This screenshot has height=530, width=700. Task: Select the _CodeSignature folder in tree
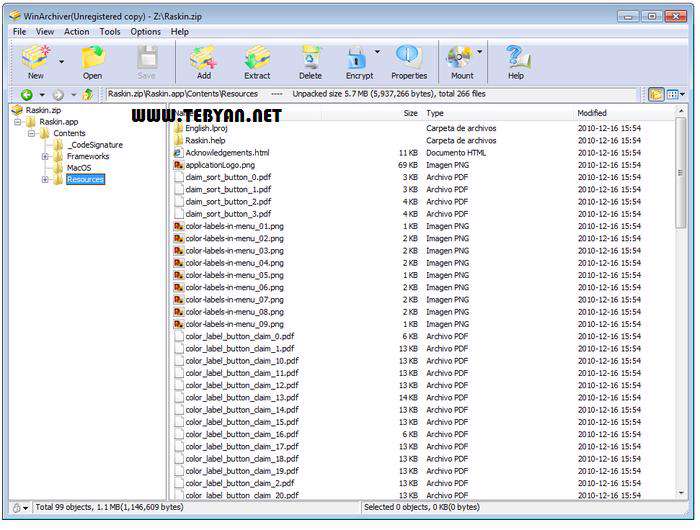click(x=95, y=145)
